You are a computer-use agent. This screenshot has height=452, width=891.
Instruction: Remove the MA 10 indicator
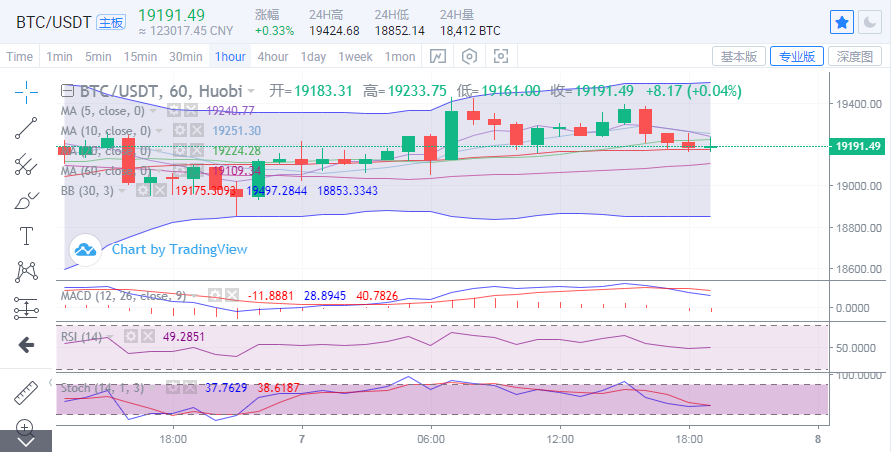click(197, 131)
